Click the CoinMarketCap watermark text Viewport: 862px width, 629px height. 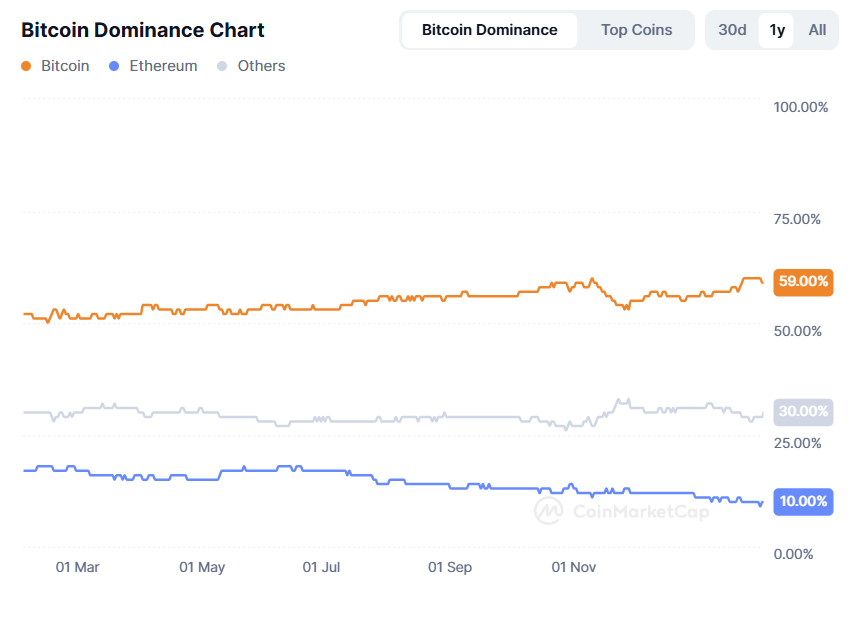pos(640,512)
